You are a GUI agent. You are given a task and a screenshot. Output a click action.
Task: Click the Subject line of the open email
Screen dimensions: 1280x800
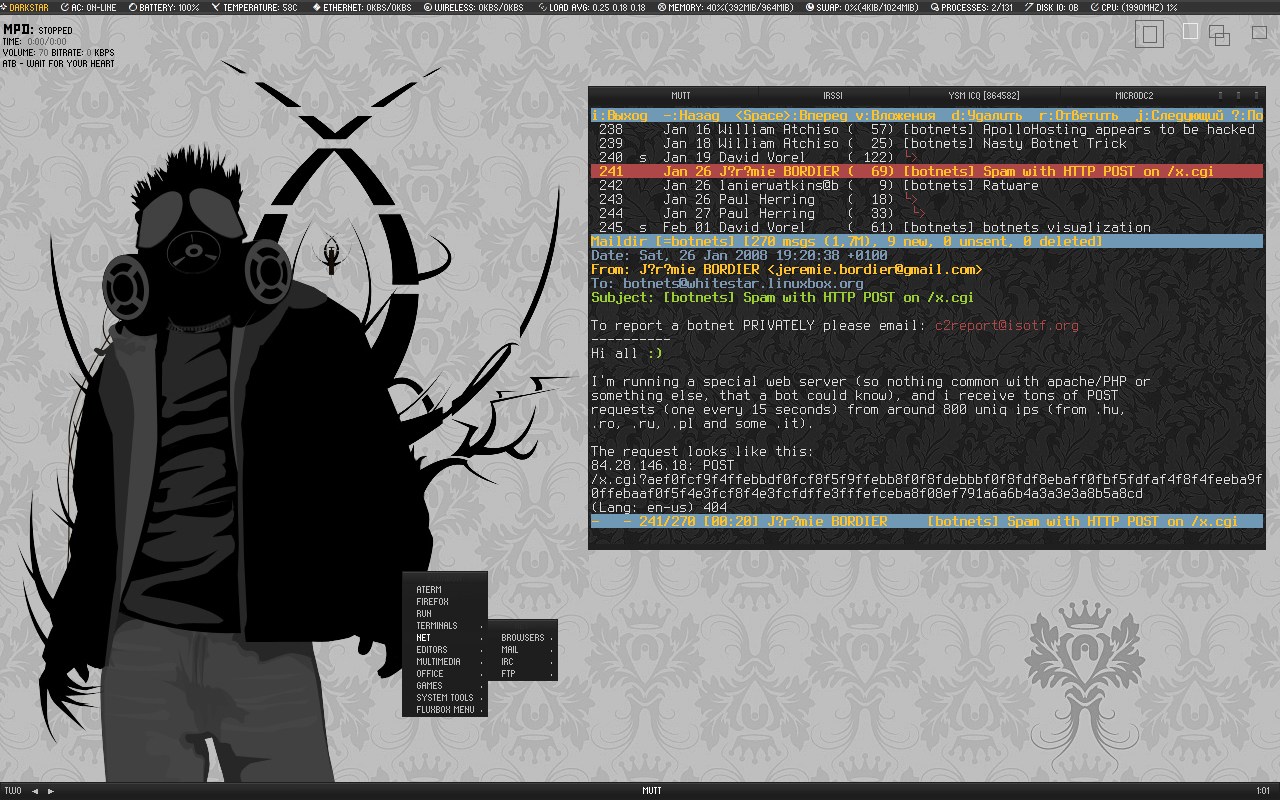(x=782, y=298)
